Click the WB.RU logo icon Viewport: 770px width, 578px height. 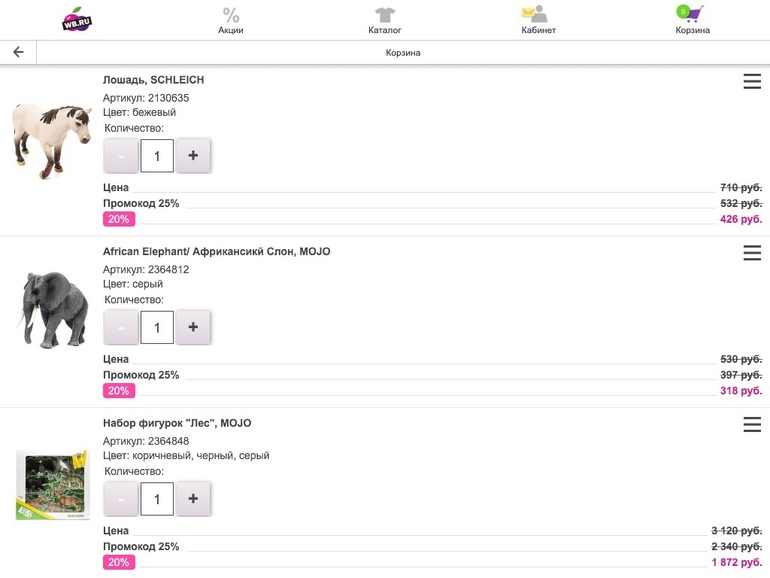(77, 19)
